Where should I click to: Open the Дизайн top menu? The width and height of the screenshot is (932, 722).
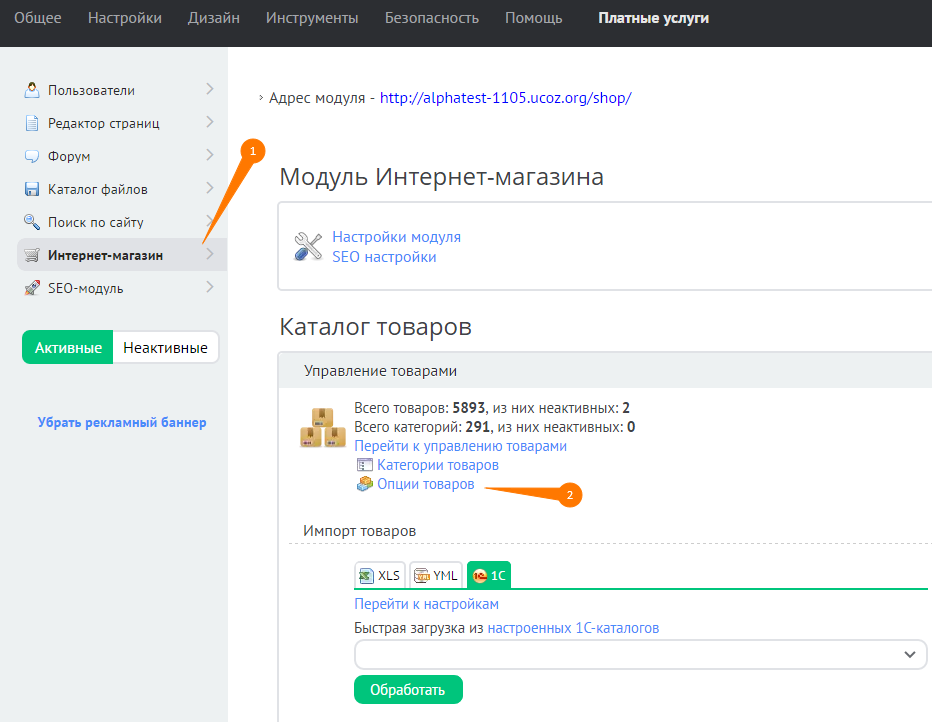pyautogui.click(x=213, y=18)
